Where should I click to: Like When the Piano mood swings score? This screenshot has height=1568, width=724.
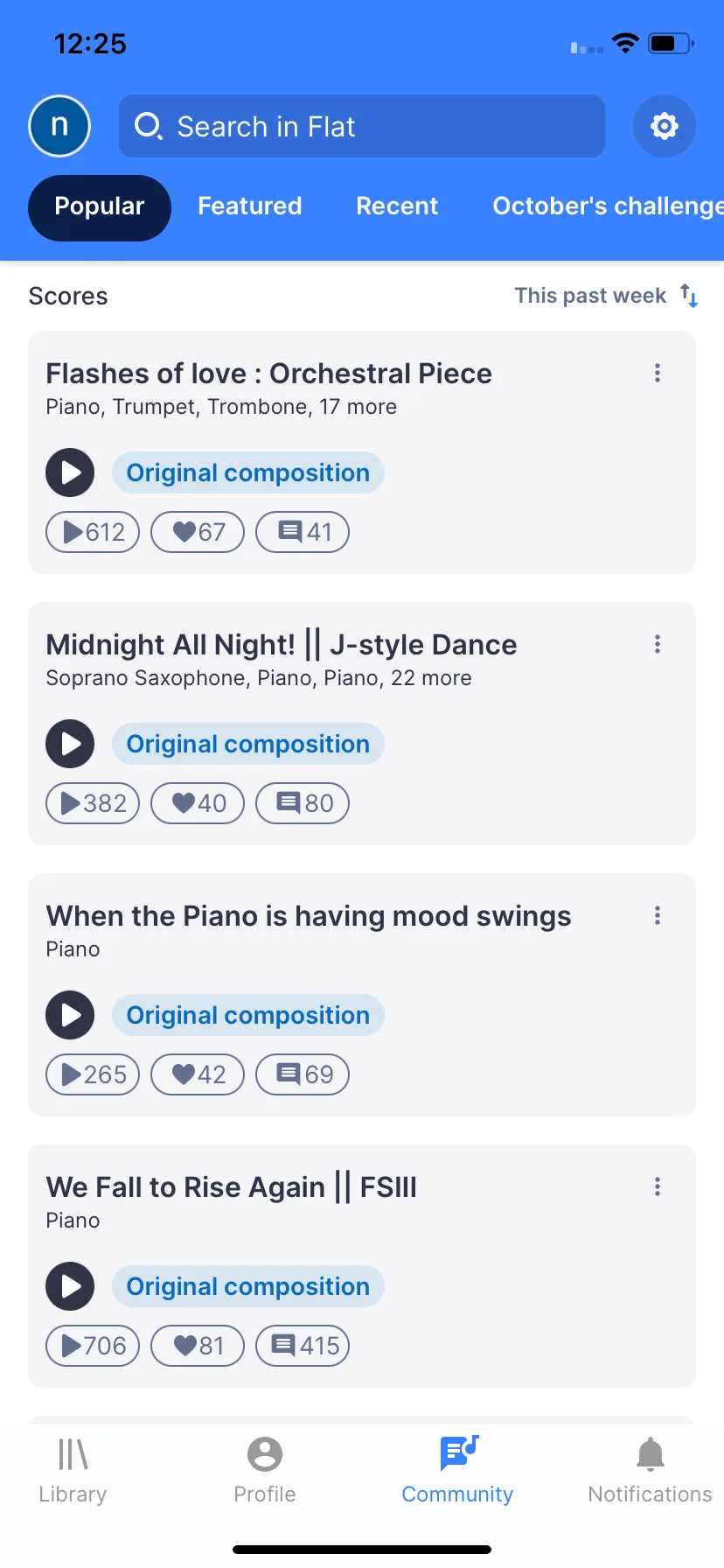click(198, 1074)
